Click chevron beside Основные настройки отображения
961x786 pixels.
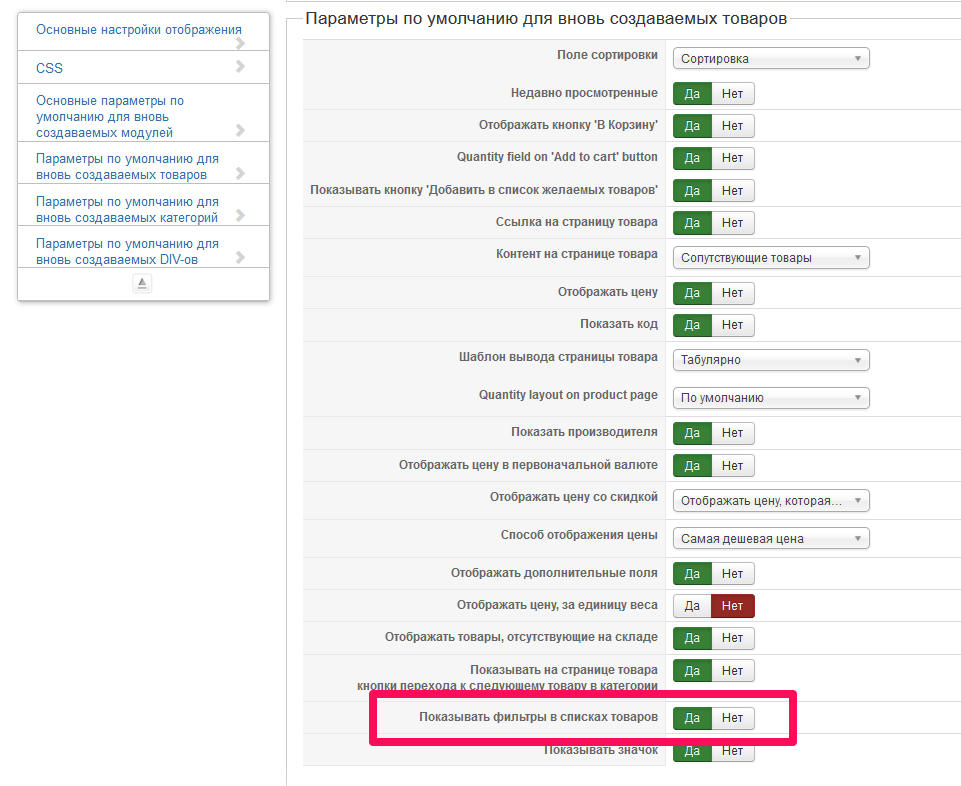click(240, 43)
